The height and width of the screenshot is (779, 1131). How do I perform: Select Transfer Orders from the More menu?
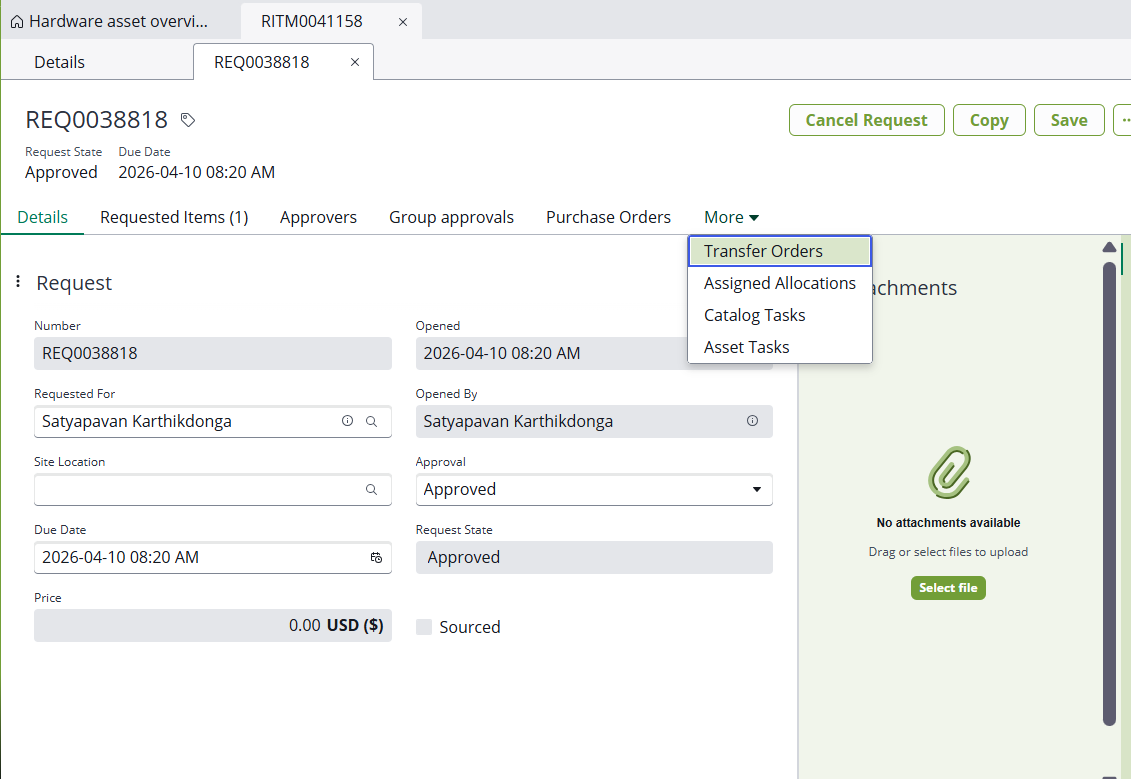pos(763,251)
